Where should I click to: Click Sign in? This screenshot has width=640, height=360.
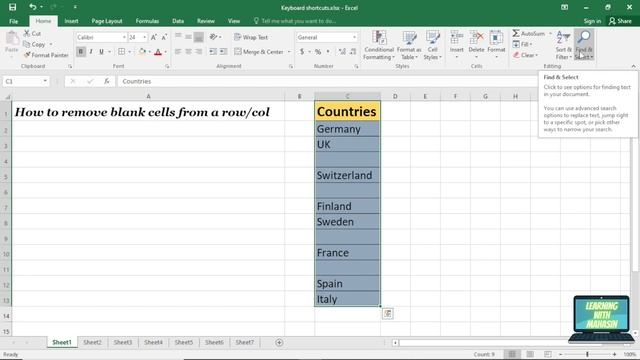click(x=592, y=21)
